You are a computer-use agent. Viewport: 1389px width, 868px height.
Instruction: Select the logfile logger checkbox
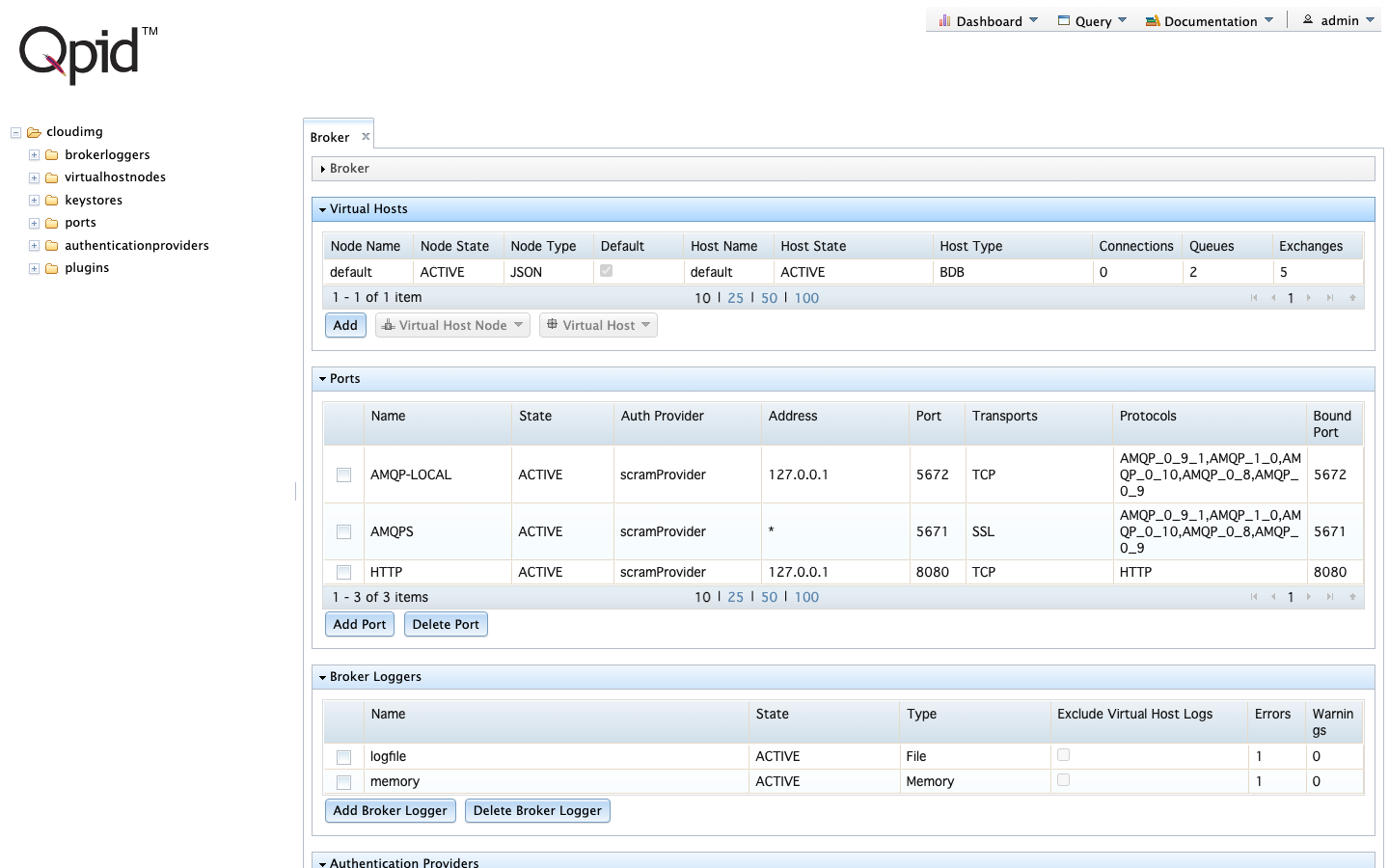tap(343, 757)
